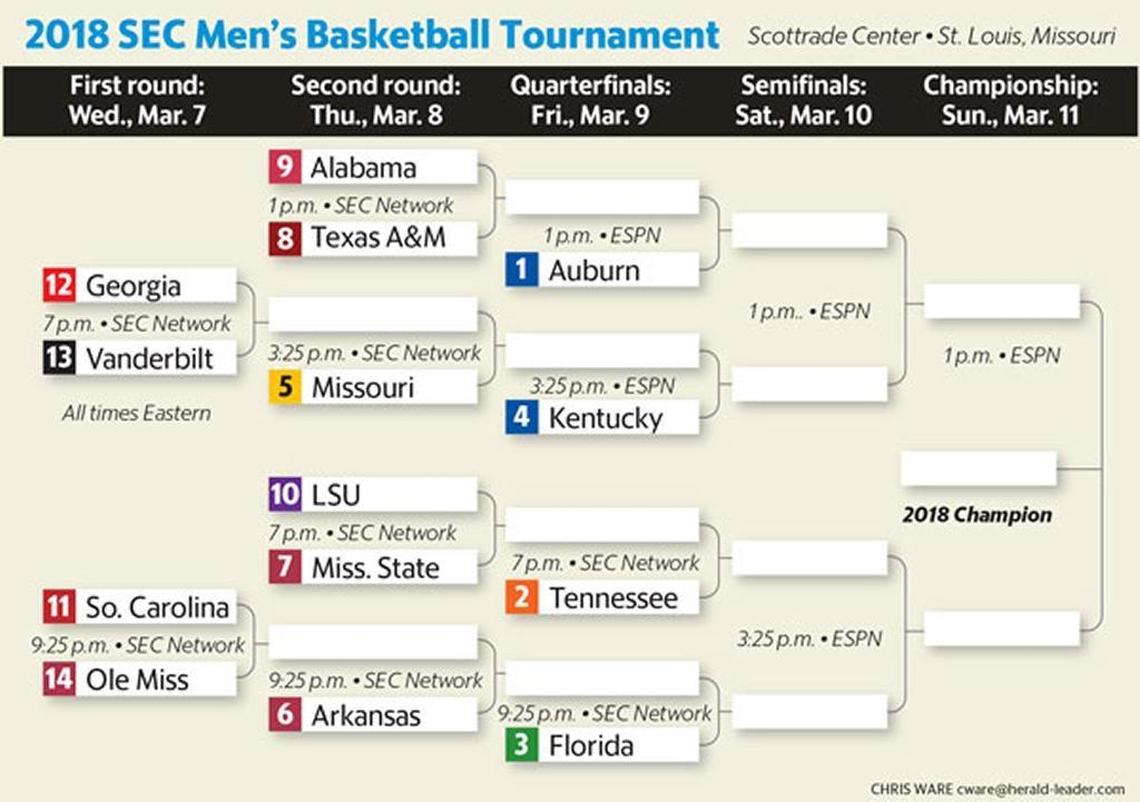Click the empty slot above Auburn

(602, 197)
